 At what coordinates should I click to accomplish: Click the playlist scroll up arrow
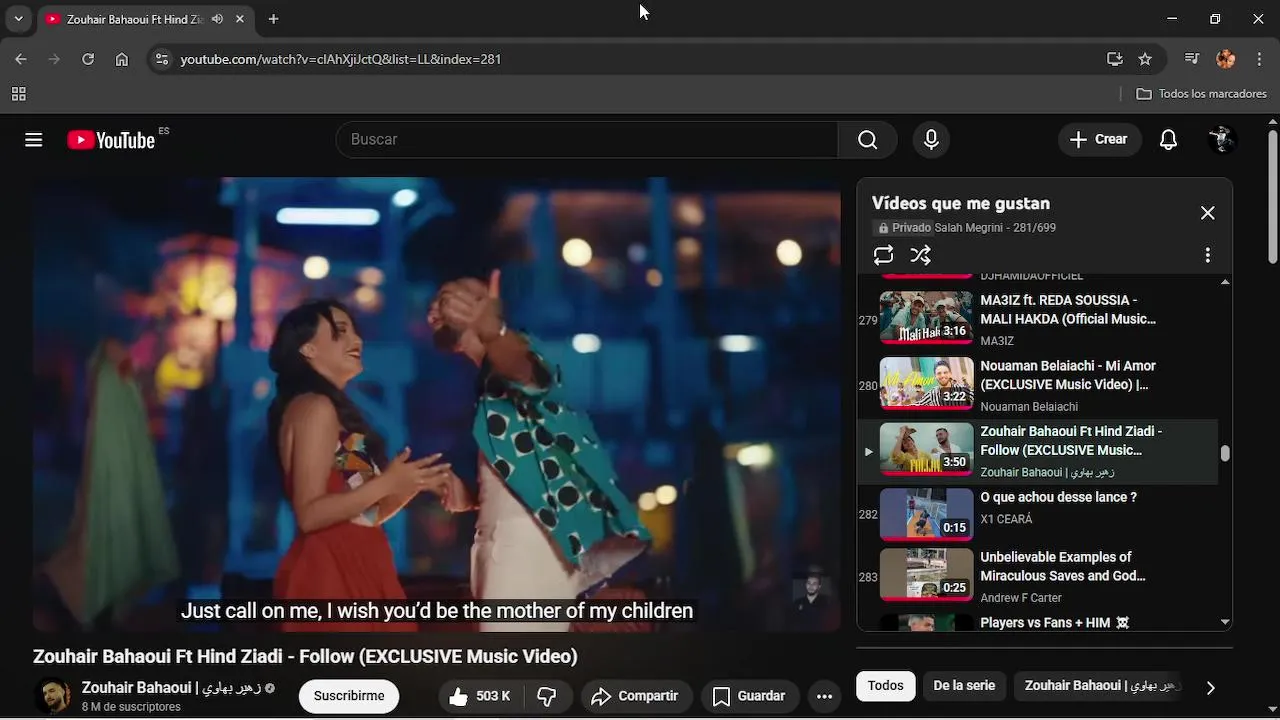[1225, 282]
